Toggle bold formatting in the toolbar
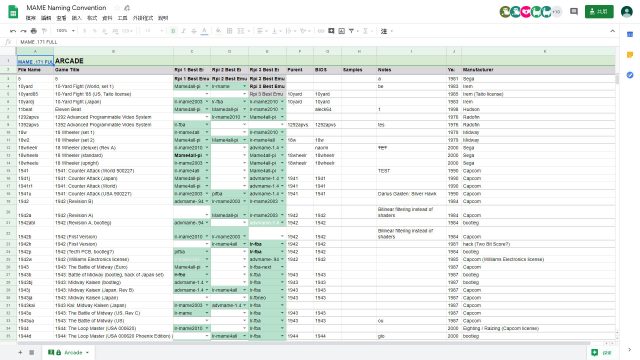This screenshot has width=640, height=360. [173, 31]
